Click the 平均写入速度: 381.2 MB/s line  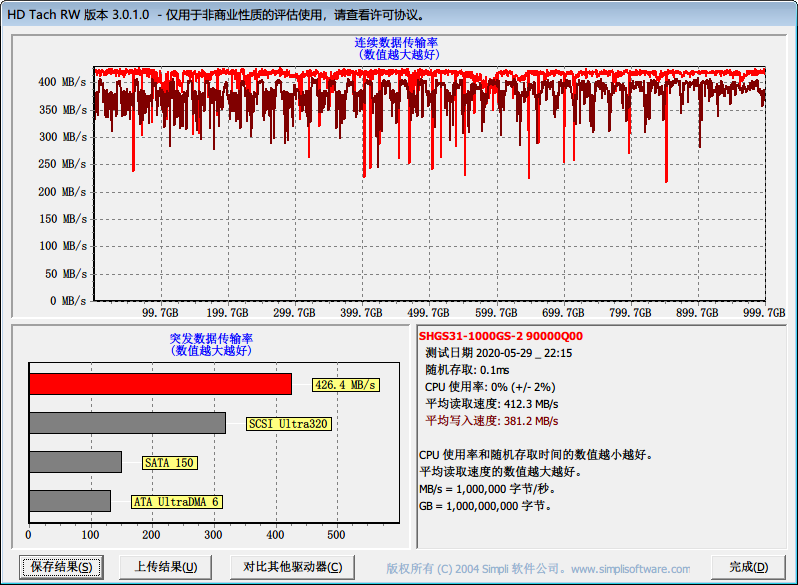coord(492,421)
